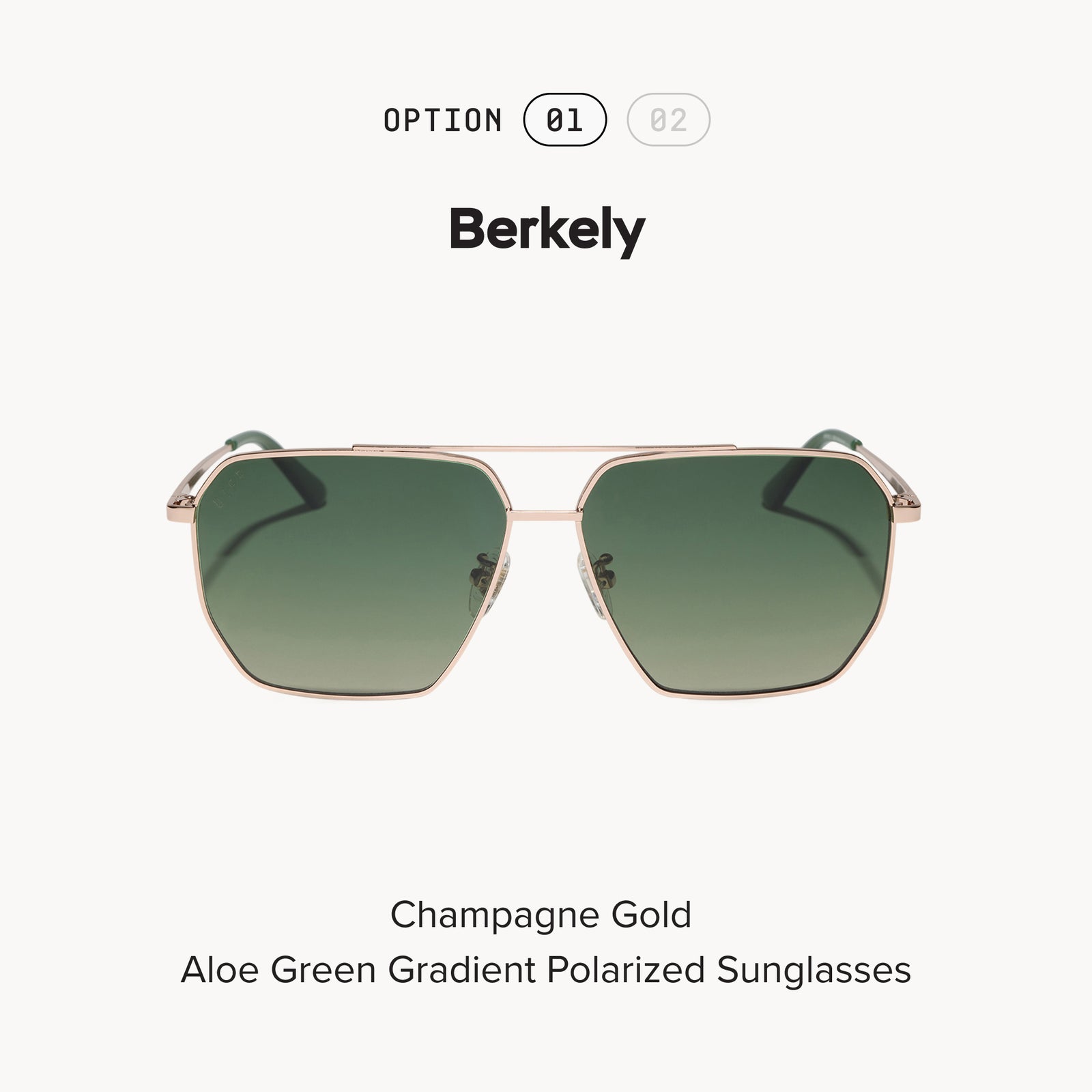This screenshot has height=1092, width=1092.
Task: Click the word Sunglasses in description
Action: (x=814, y=971)
